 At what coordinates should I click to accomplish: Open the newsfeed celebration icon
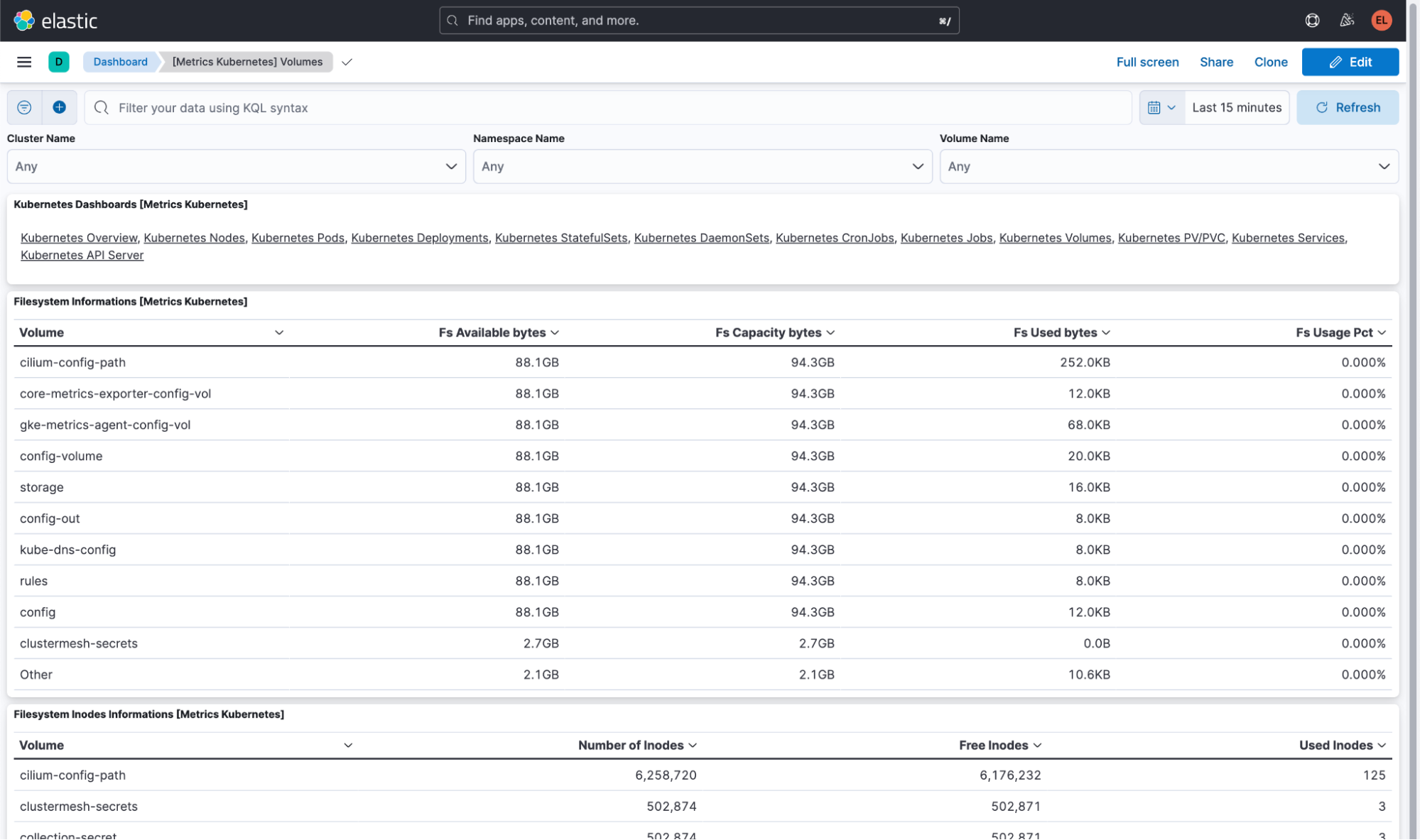tap(1347, 21)
